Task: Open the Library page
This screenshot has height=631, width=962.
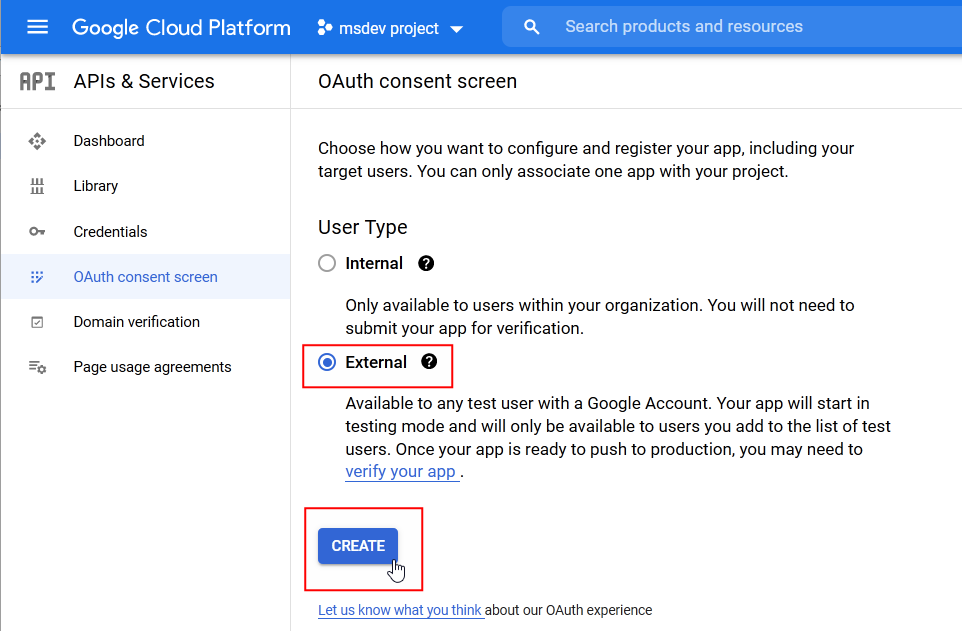Action: (x=96, y=186)
